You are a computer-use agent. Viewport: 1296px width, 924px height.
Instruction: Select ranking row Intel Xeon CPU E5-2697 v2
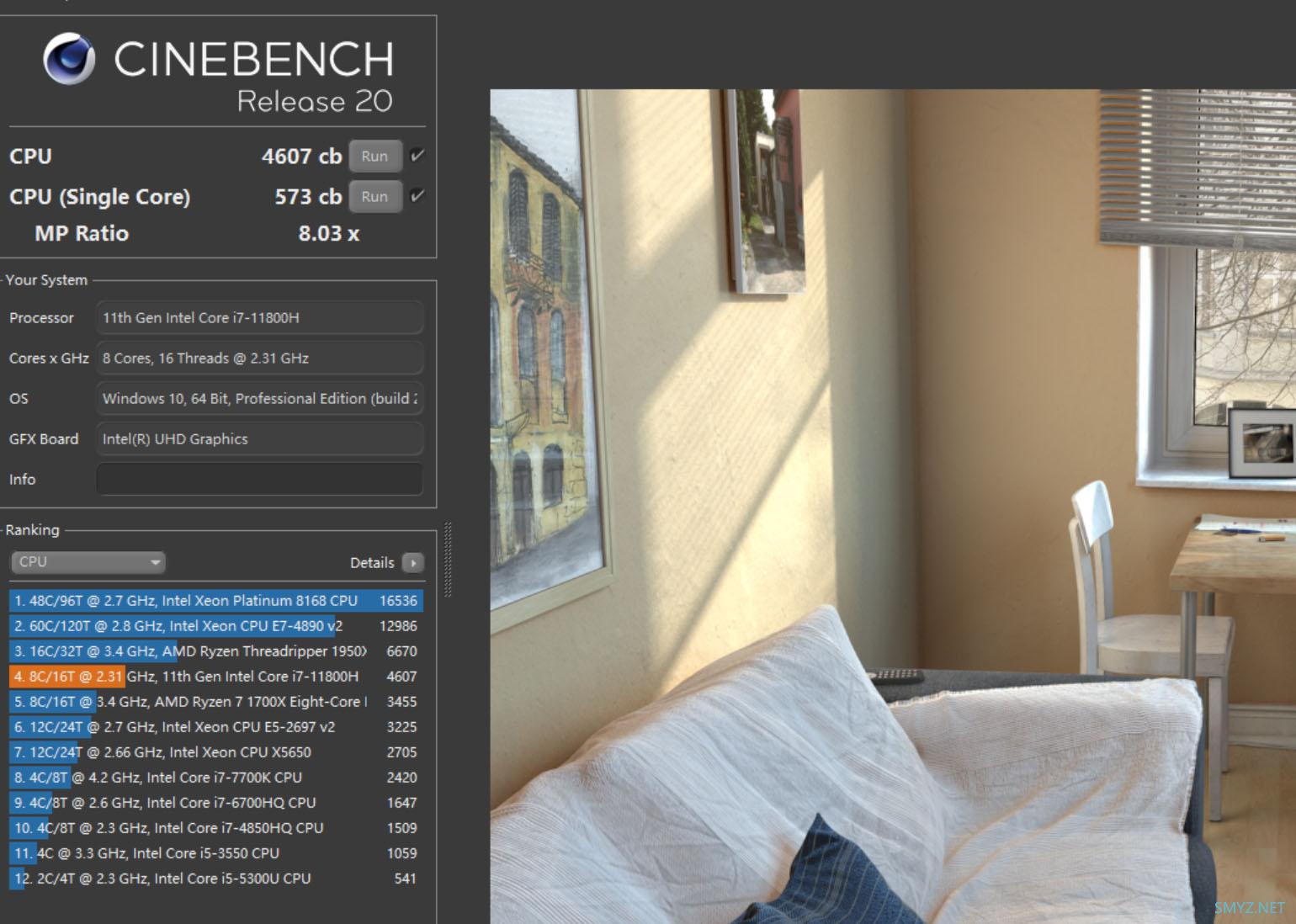(x=216, y=727)
